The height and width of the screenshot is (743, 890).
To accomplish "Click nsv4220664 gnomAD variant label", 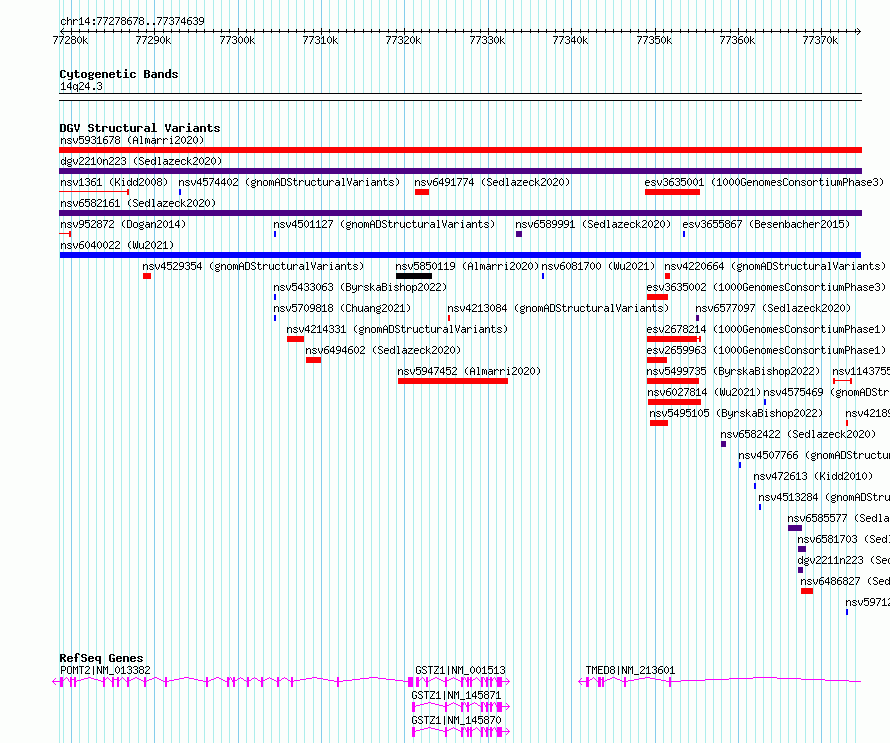I will (x=775, y=266).
